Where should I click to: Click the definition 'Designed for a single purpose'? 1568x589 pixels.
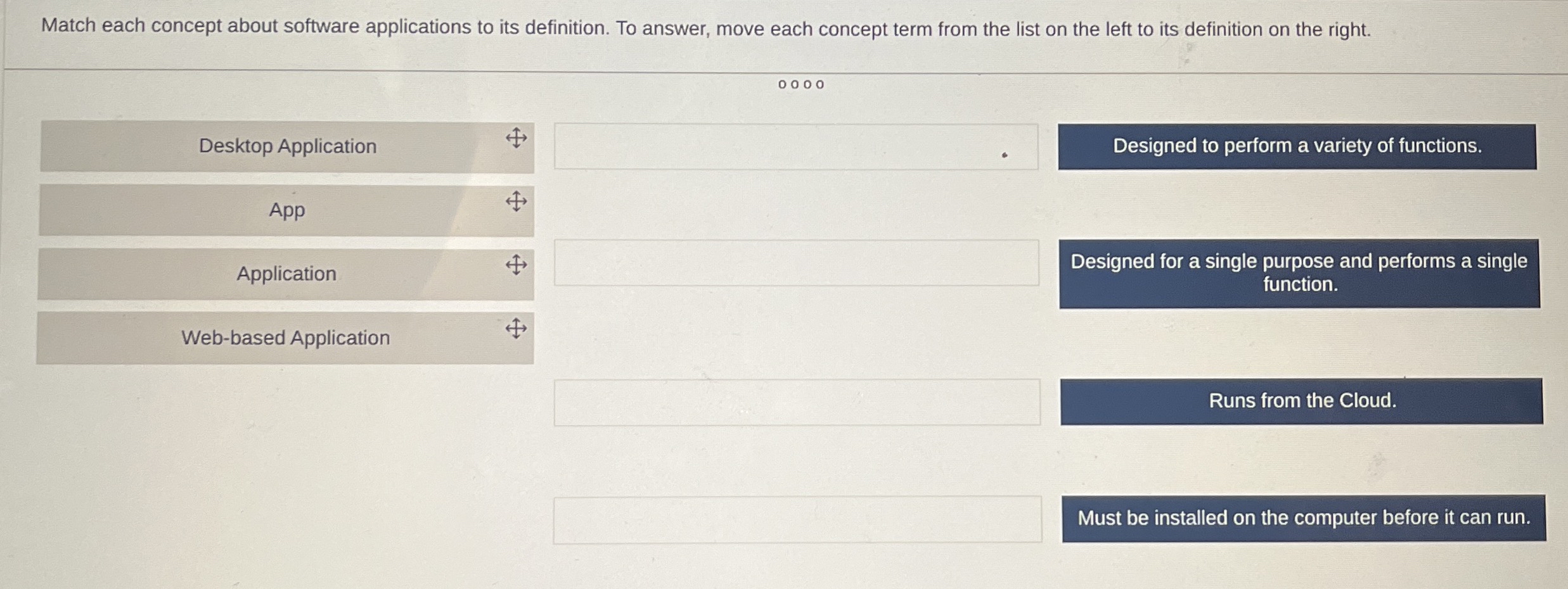[x=1297, y=273]
